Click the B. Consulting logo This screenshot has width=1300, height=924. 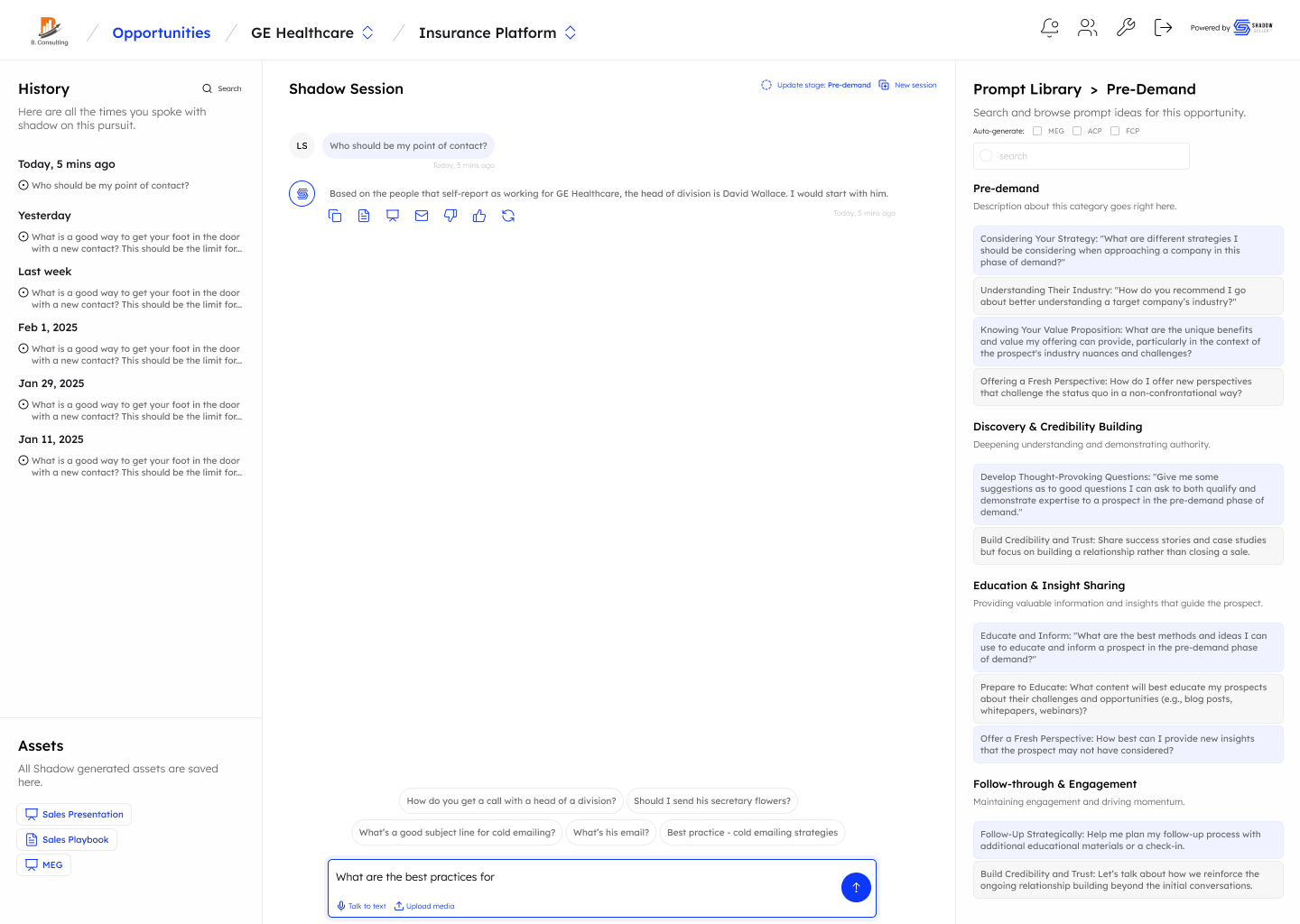tap(50, 31)
